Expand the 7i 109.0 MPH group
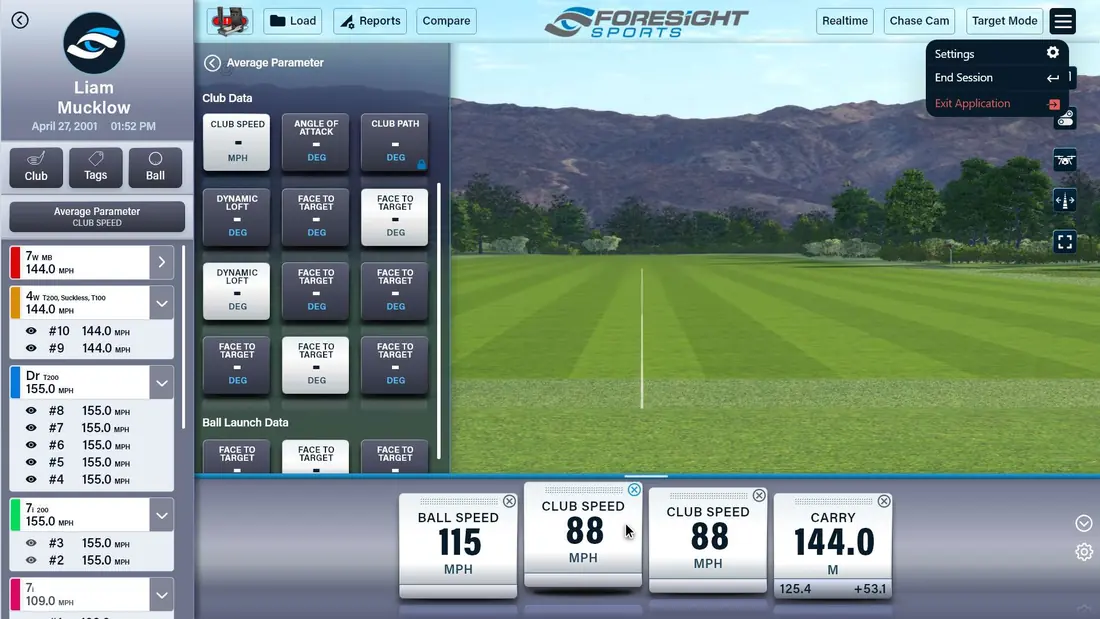The width and height of the screenshot is (1100, 619). coord(161,595)
